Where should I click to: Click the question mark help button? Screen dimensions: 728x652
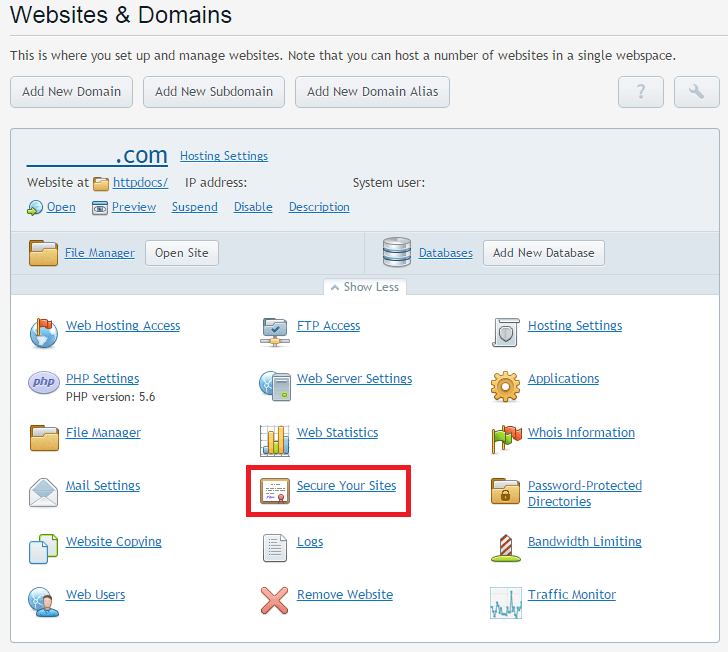click(641, 92)
